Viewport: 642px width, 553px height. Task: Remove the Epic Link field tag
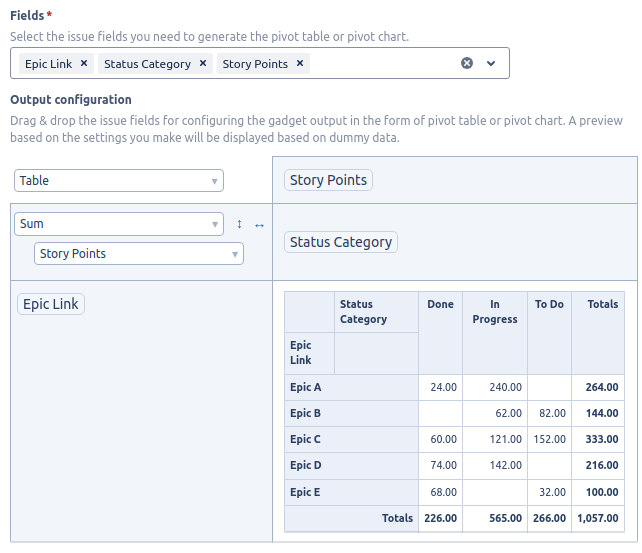coord(84,63)
